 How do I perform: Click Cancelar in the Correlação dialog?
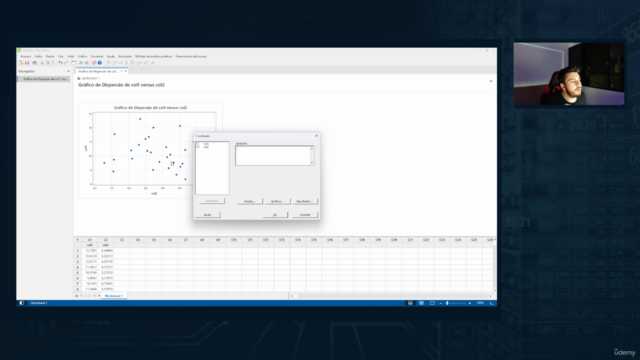pyautogui.click(x=305, y=215)
